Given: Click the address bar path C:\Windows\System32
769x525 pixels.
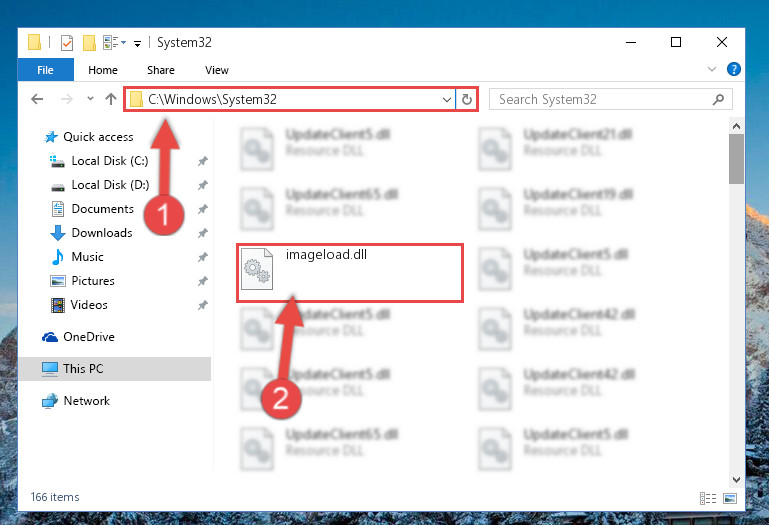Looking at the screenshot, I should click(212, 99).
